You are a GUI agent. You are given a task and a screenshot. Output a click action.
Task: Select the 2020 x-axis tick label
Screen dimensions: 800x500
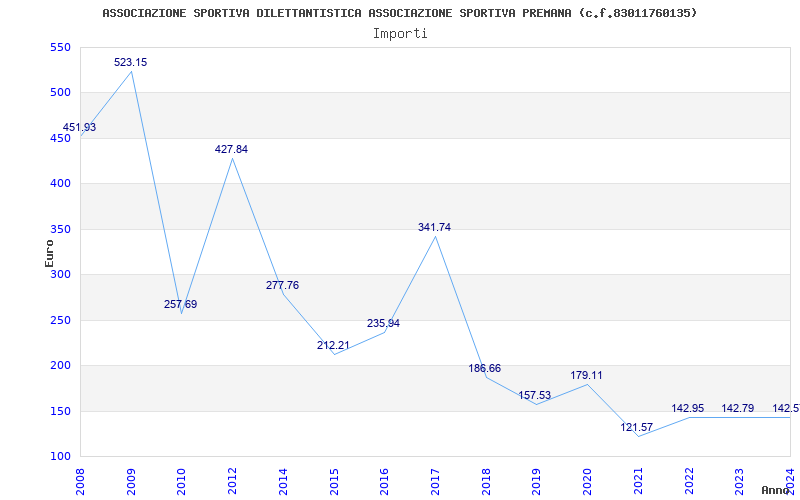[x=587, y=482]
